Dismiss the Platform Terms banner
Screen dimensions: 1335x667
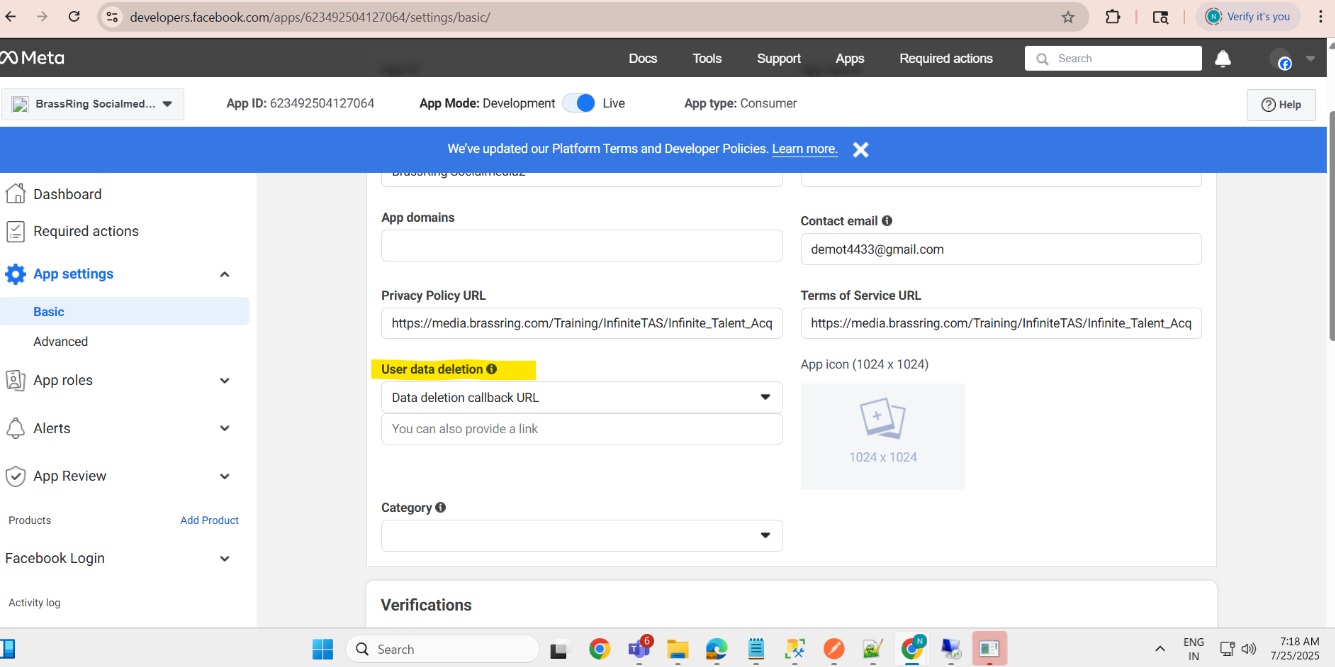pos(860,149)
